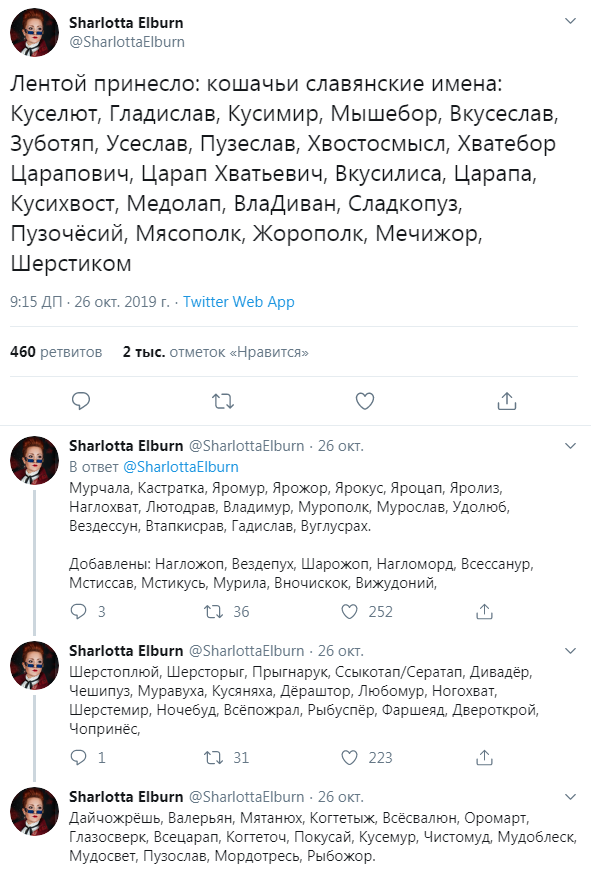Toggle like on the reply with 223 likes
591x870 pixels.
(x=349, y=759)
